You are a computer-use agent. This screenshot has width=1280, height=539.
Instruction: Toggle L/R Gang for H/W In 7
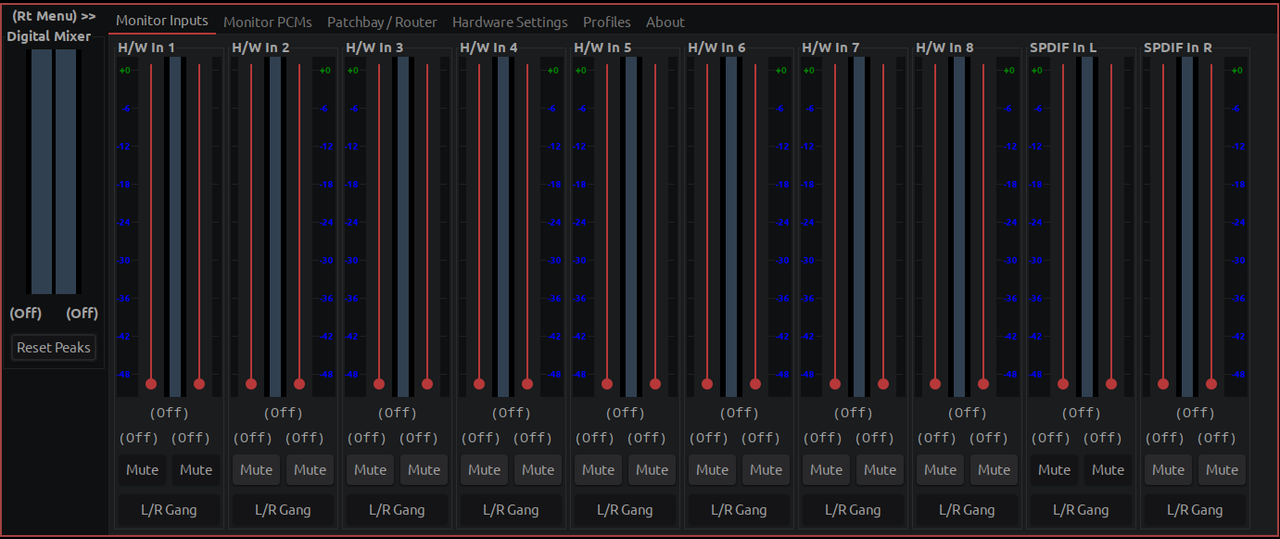pos(853,510)
